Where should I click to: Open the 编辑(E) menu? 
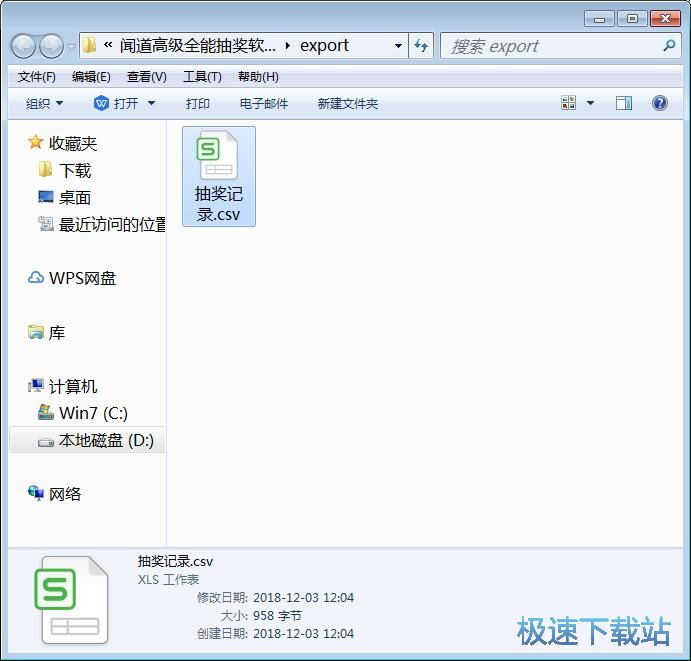(x=91, y=77)
